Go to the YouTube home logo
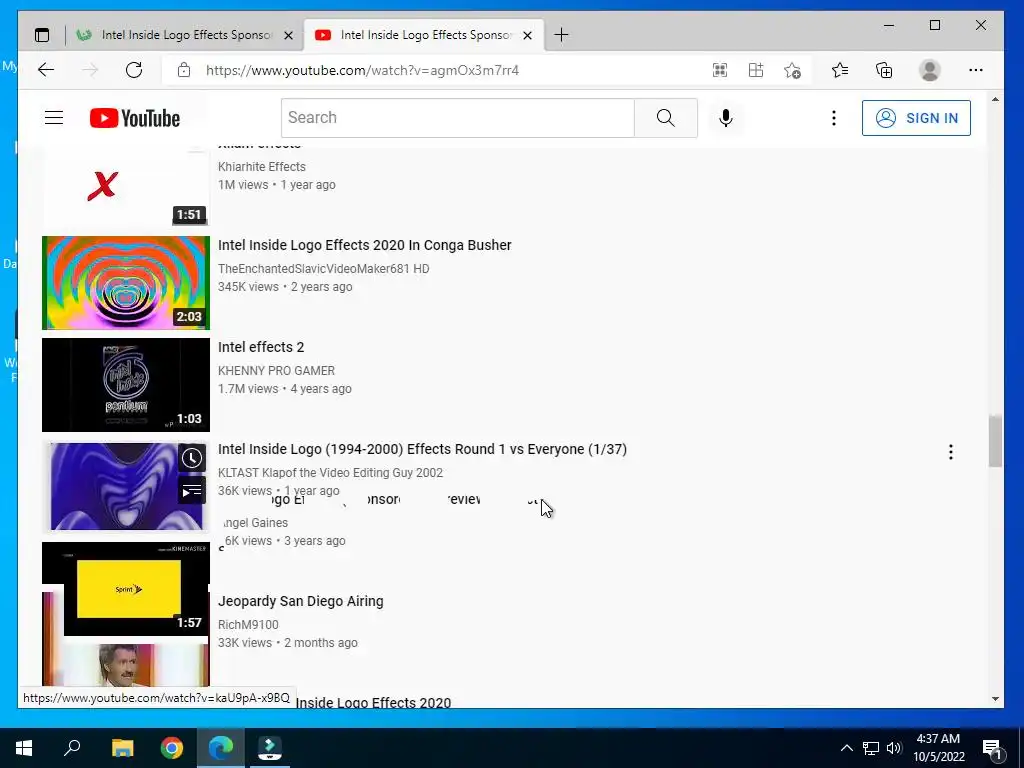The image size is (1024, 768). click(135, 118)
